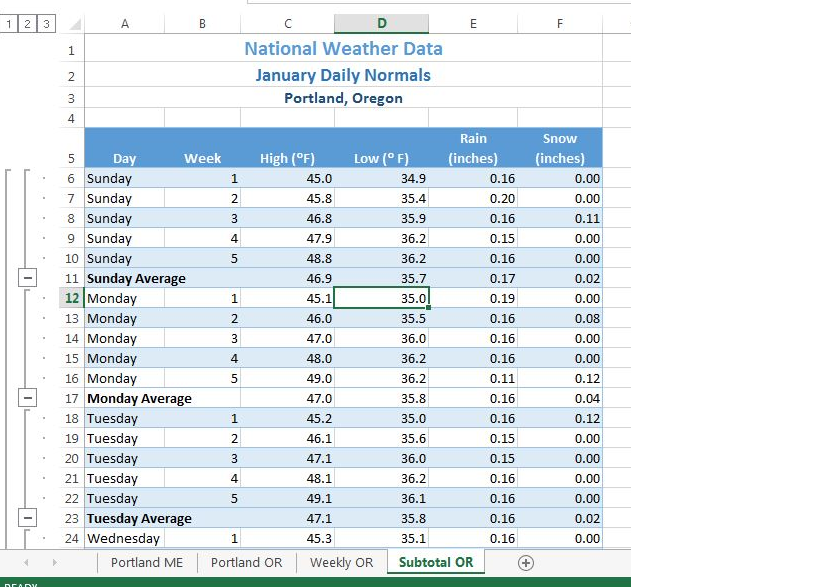This screenshot has width=819, height=587.
Task: Show outline level 3 details
Action: 46,24
